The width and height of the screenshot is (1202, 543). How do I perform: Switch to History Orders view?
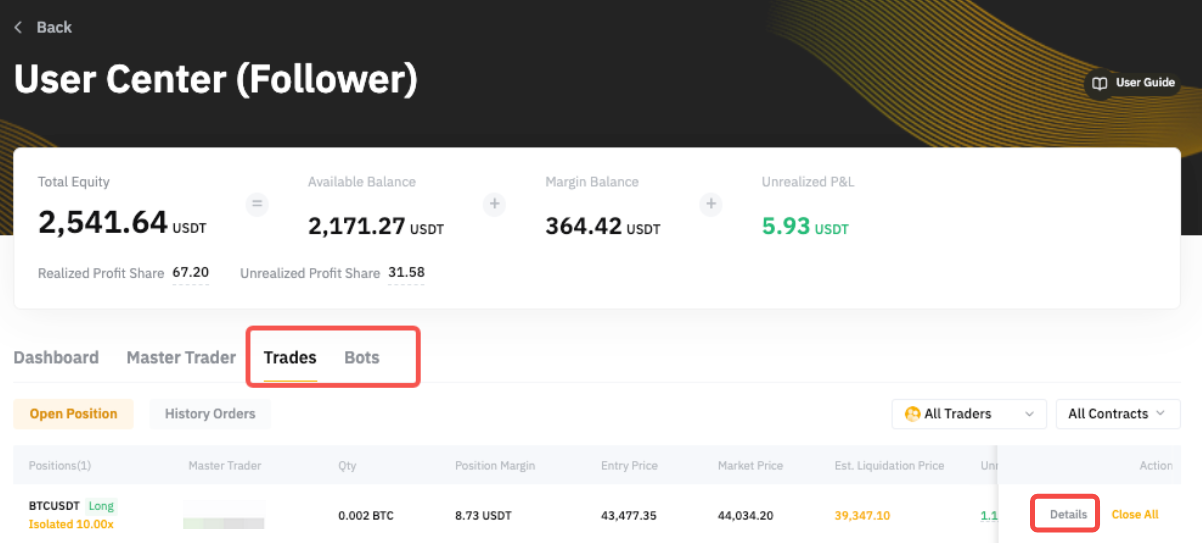[210, 414]
